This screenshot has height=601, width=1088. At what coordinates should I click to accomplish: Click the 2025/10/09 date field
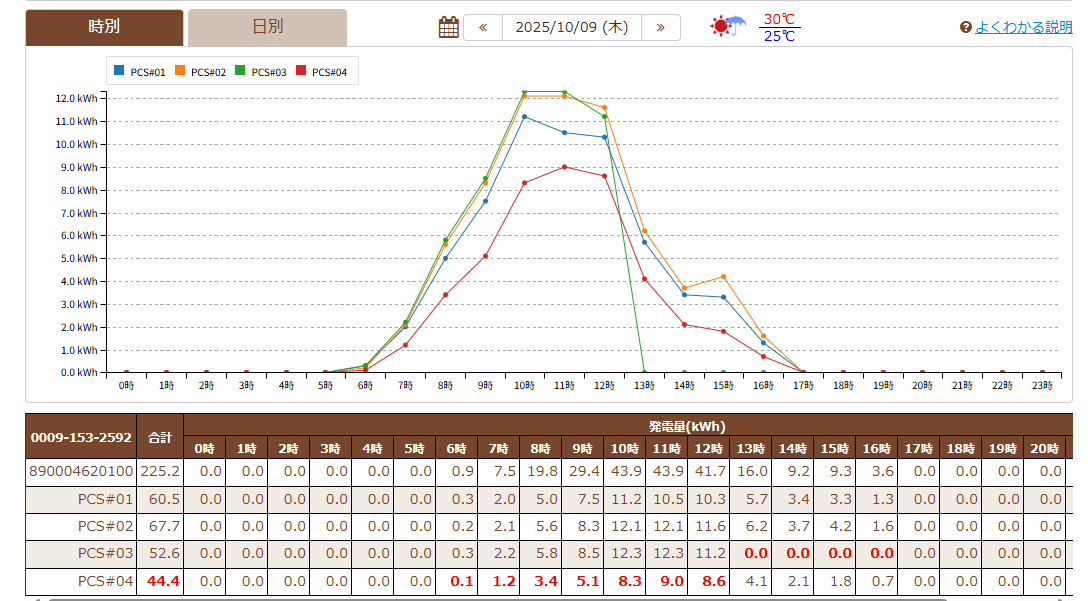571,27
